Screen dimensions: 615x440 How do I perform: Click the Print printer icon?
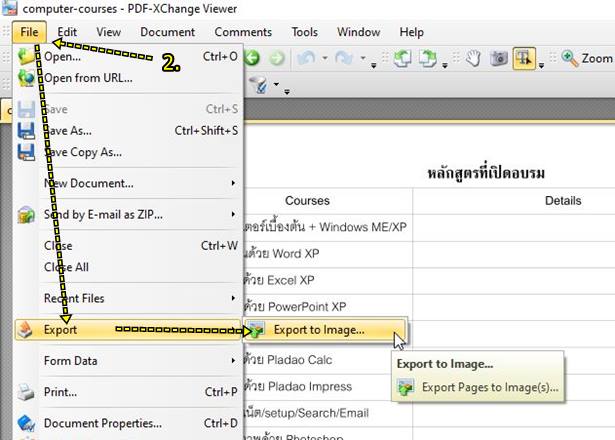[x=26, y=392]
